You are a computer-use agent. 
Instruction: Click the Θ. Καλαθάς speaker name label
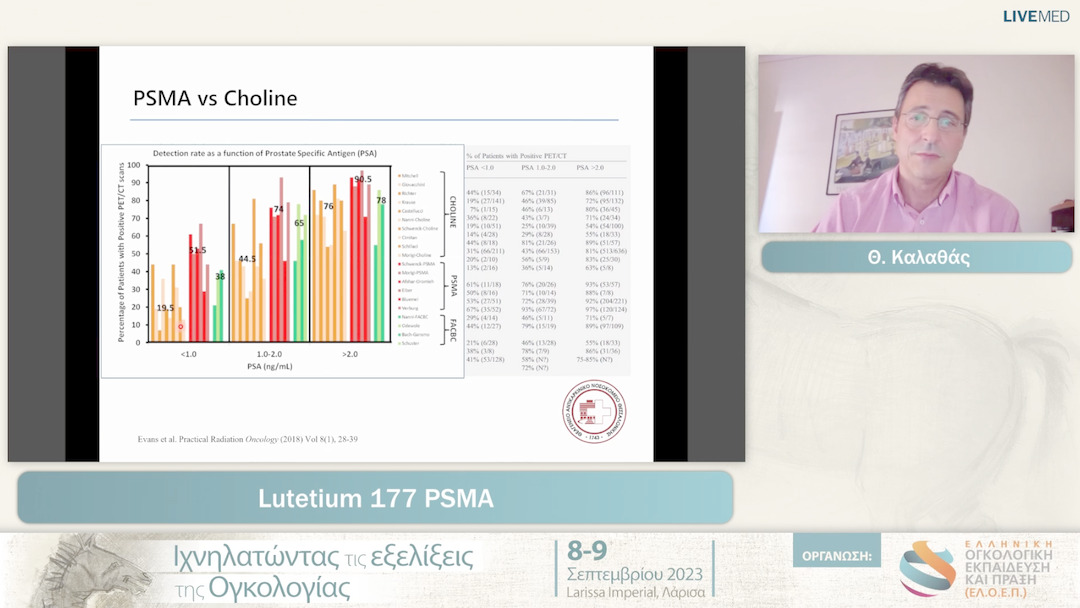[x=916, y=257]
